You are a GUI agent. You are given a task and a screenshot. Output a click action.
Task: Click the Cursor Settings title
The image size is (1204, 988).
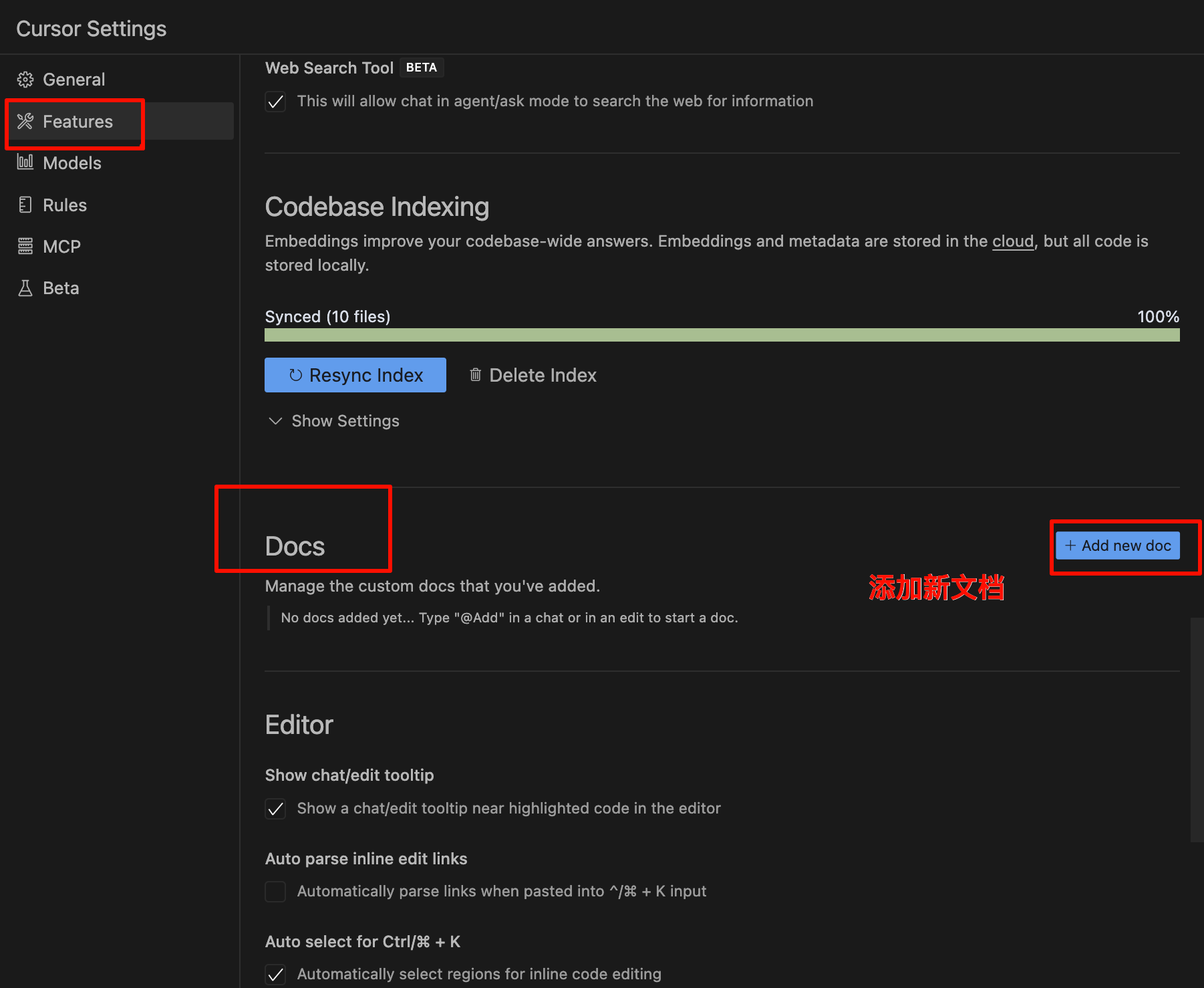92,29
